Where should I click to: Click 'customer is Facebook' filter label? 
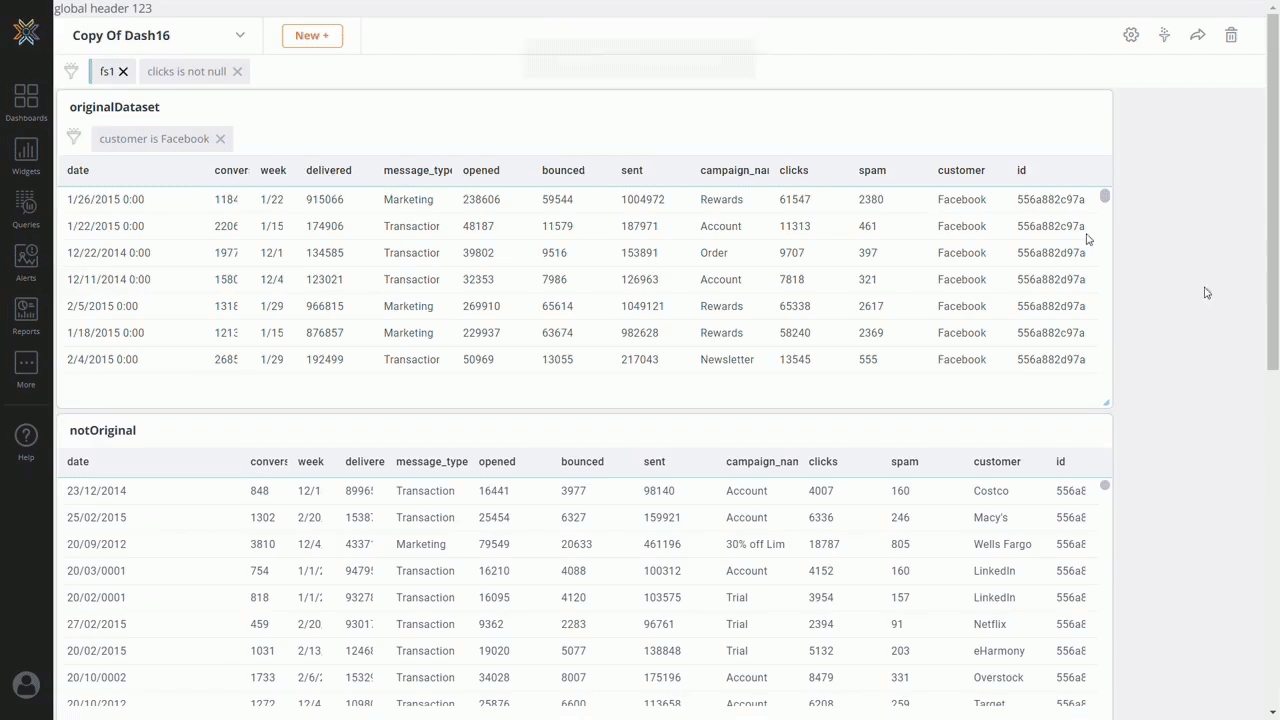pos(154,139)
